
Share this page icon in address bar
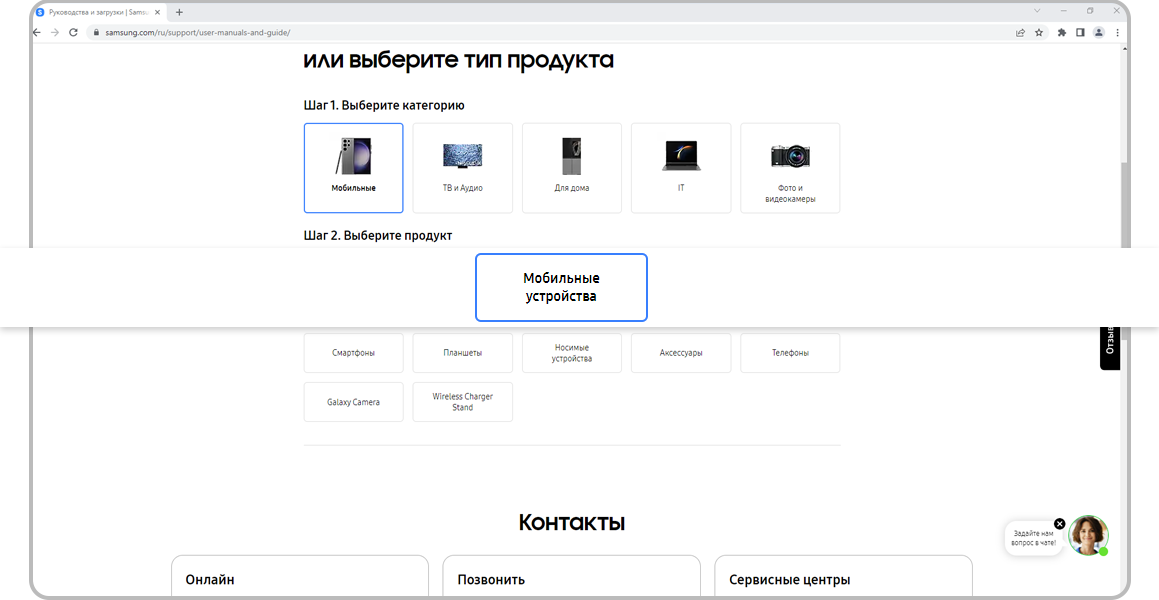[1021, 33]
